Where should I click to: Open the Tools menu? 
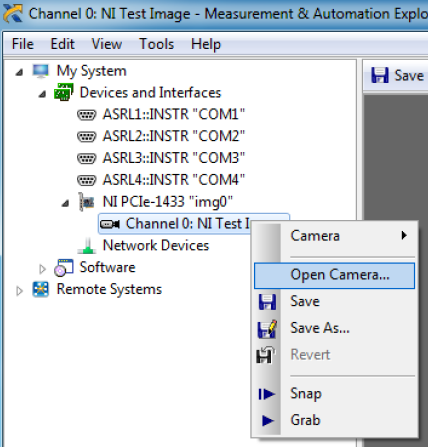[157, 44]
